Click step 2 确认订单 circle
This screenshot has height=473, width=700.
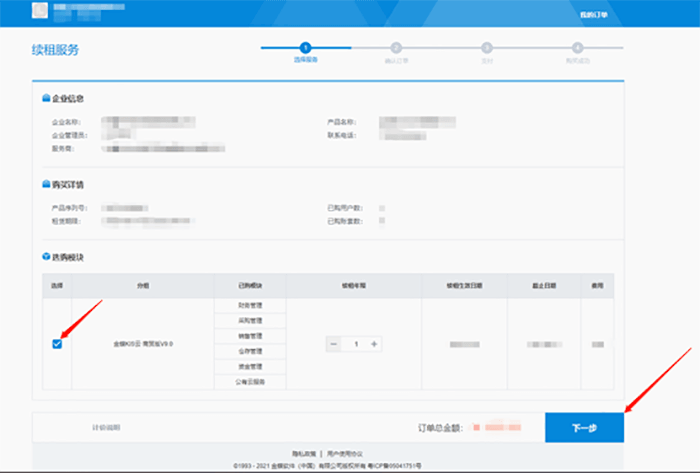(x=396, y=47)
